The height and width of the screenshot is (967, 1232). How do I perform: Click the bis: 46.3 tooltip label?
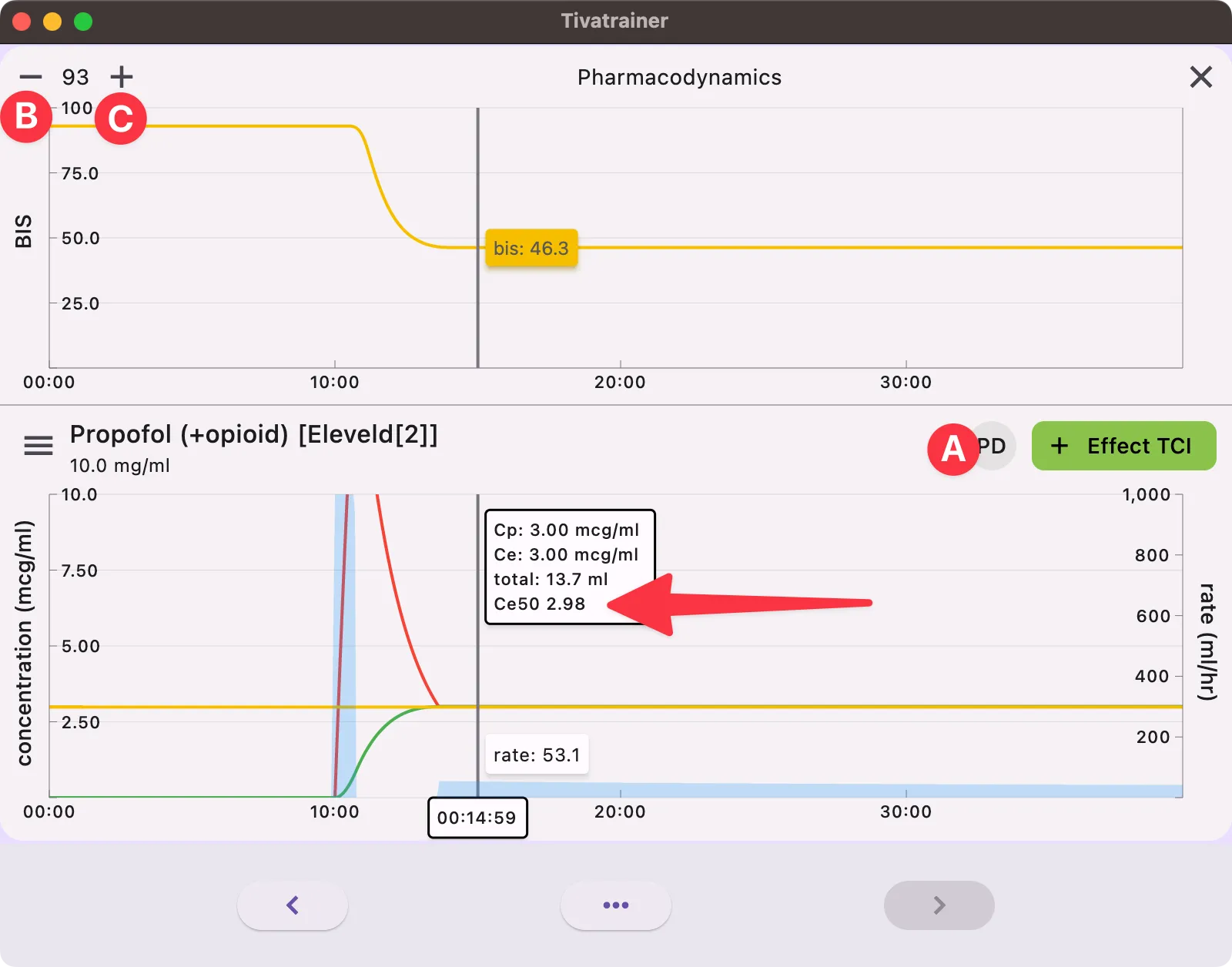531,249
